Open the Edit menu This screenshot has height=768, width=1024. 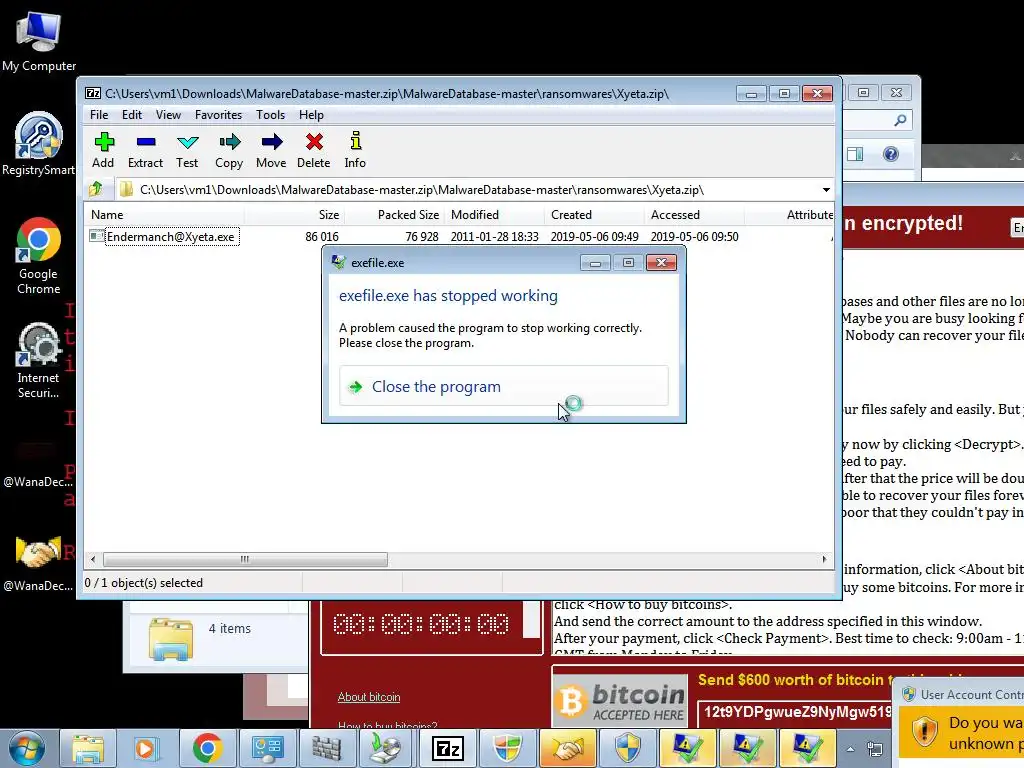click(x=132, y=115)
